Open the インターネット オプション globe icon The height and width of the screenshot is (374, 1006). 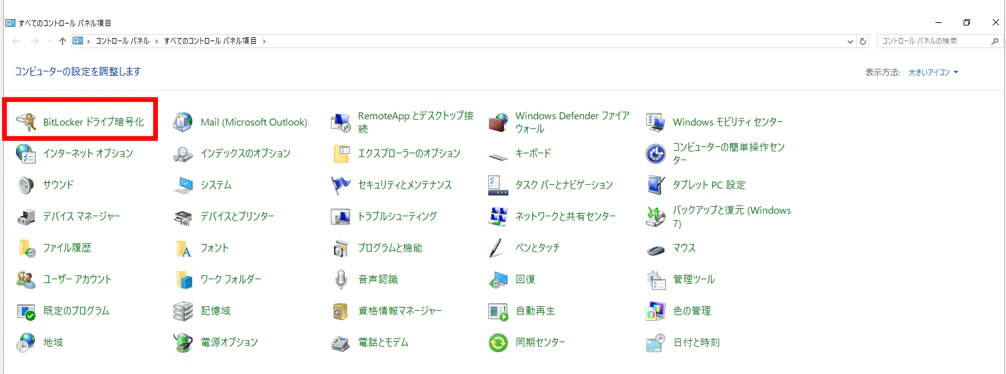point(26,153)
